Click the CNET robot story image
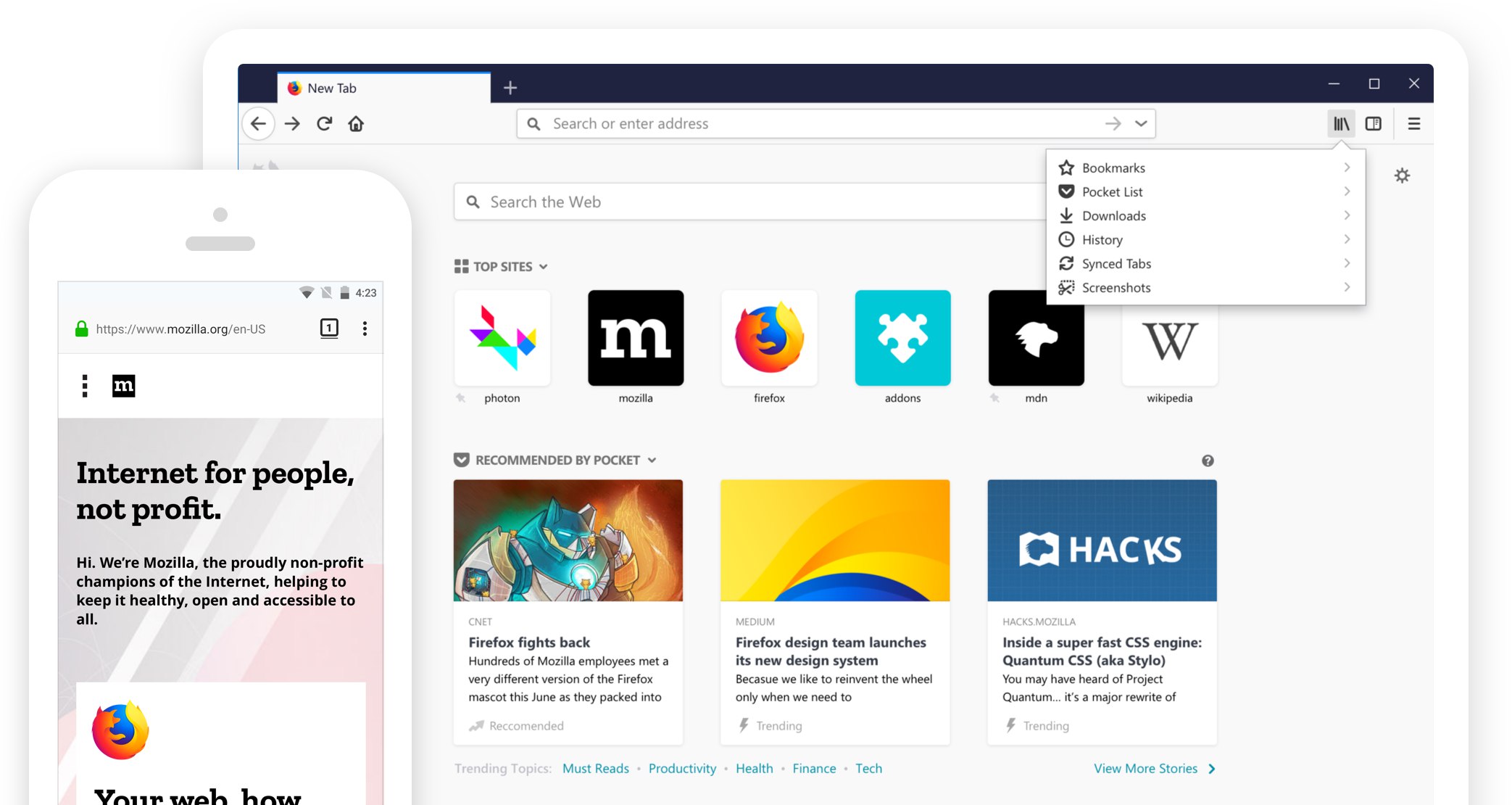 coord(568,540)
